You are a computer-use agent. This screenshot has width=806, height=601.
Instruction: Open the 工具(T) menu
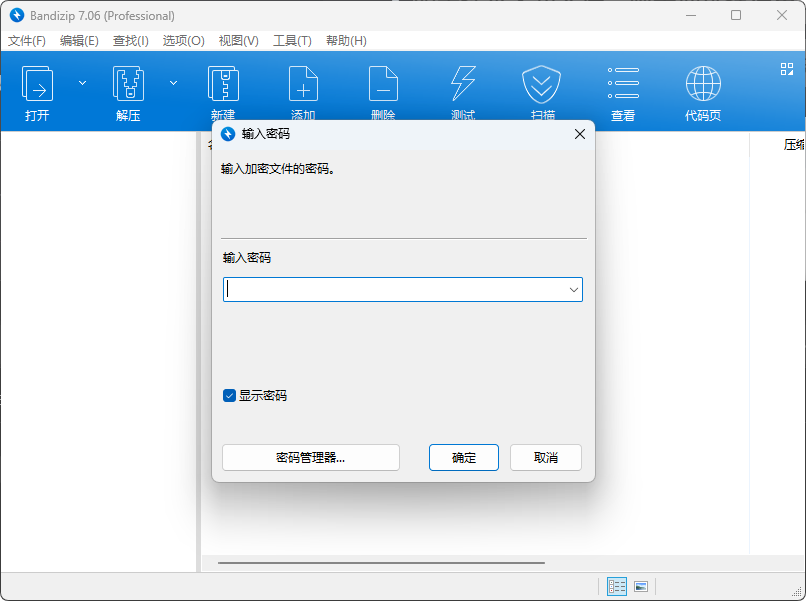(x=290, y=41)
